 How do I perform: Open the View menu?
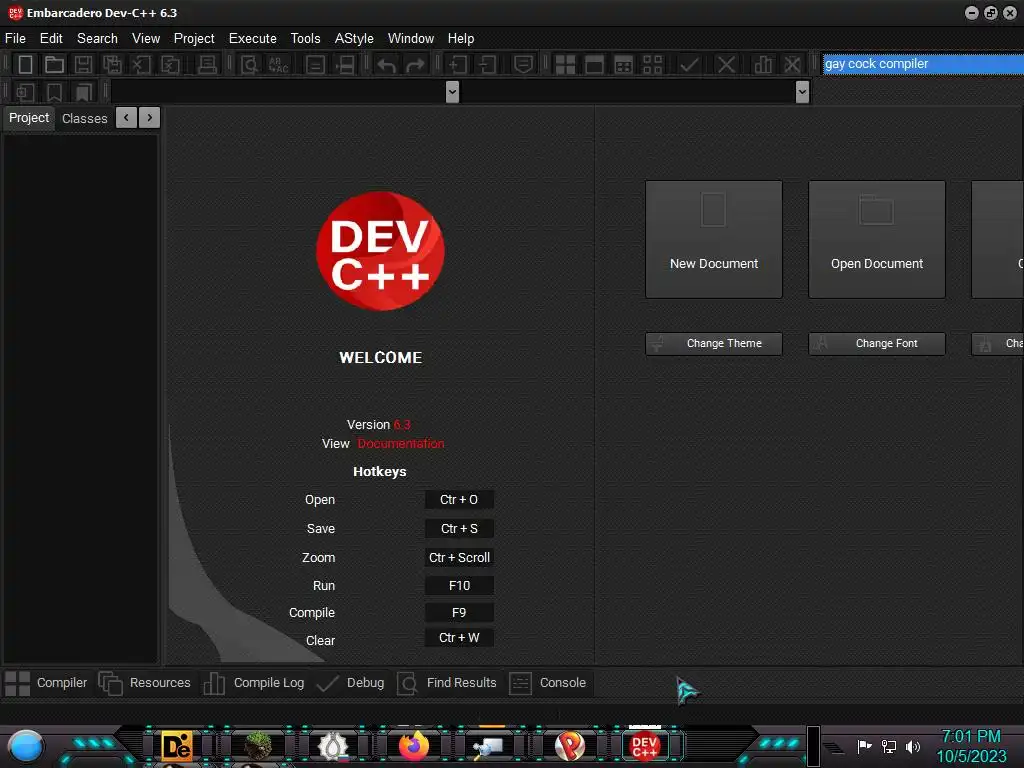pos(146,39)
